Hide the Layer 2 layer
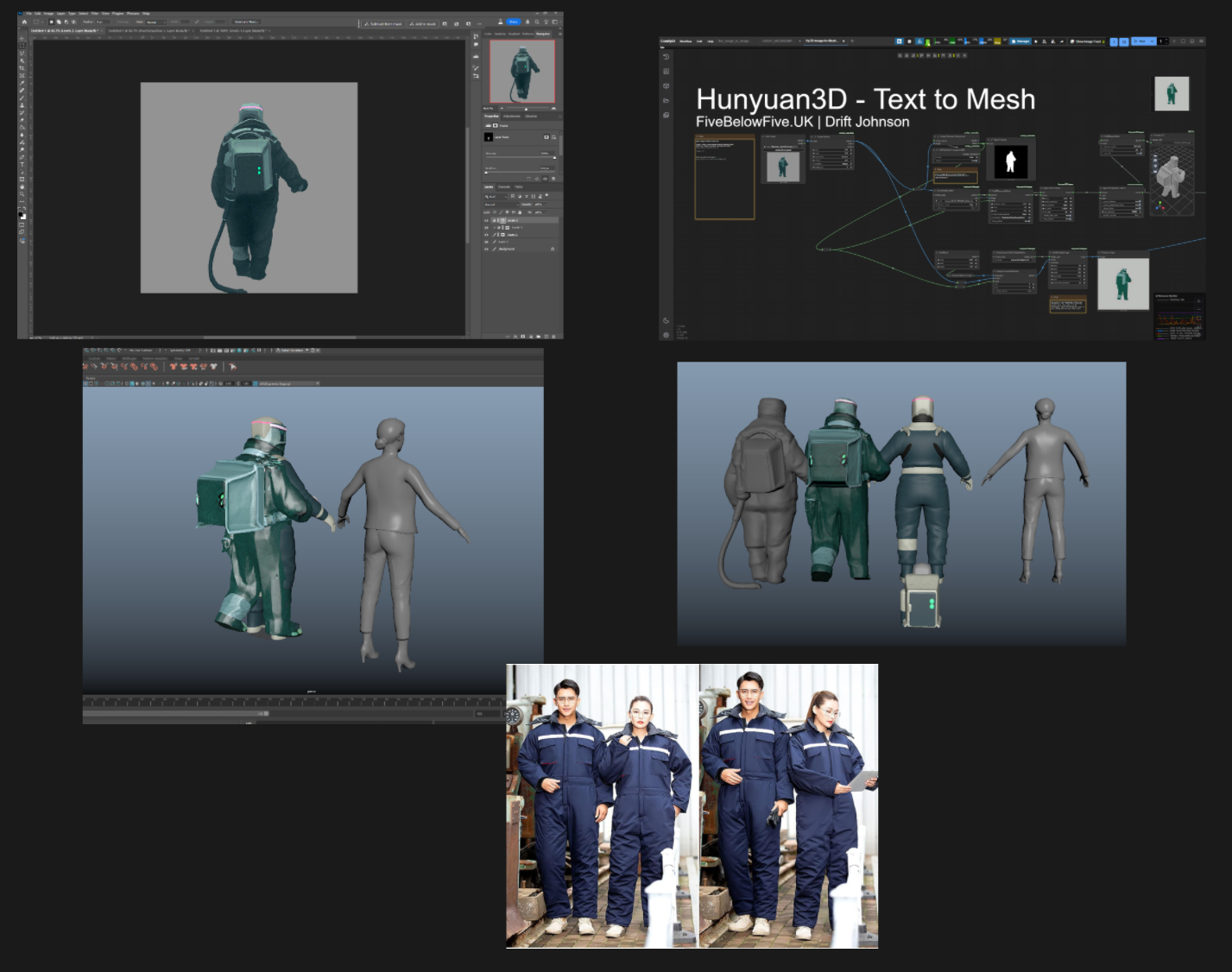The image size is (1232, 972). 486,242
